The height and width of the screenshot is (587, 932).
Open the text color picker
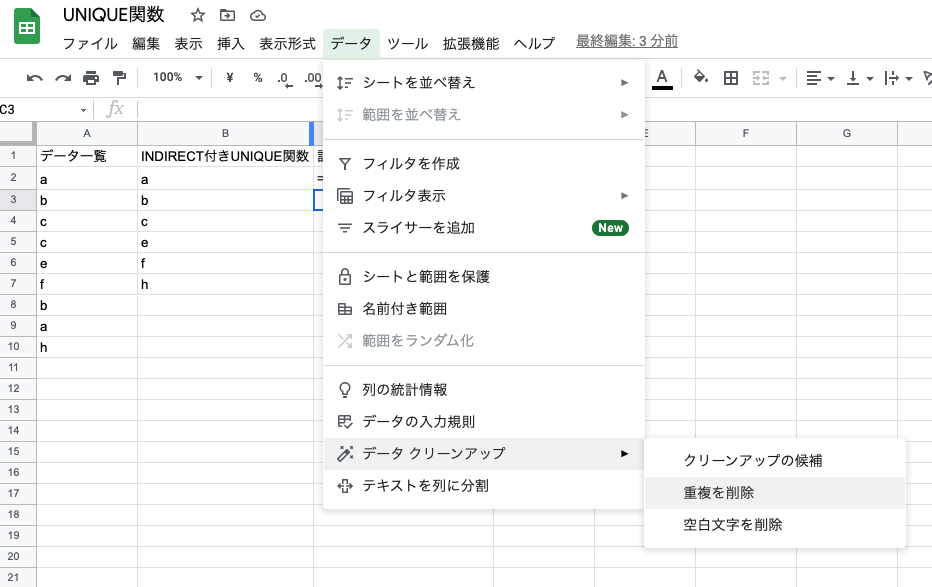pos(662,78)
